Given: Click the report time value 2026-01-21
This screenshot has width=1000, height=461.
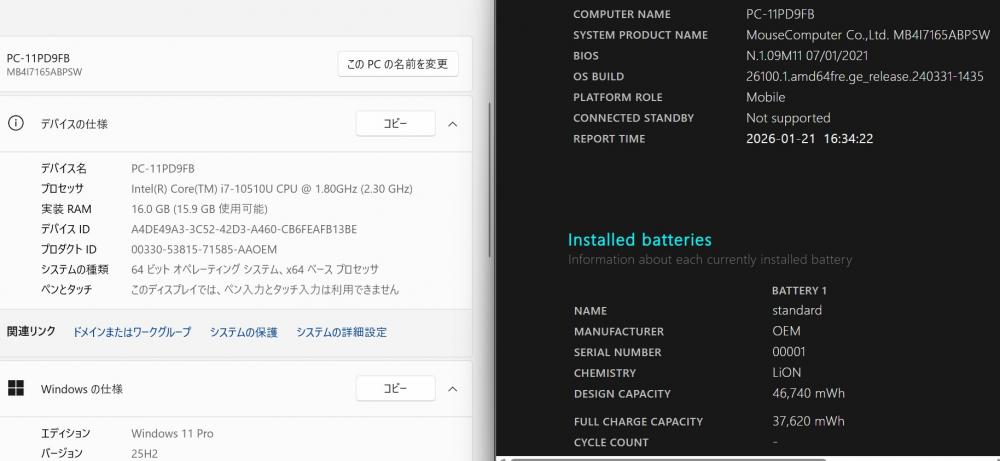Looking at the screenshot, I should click(809, 138).
